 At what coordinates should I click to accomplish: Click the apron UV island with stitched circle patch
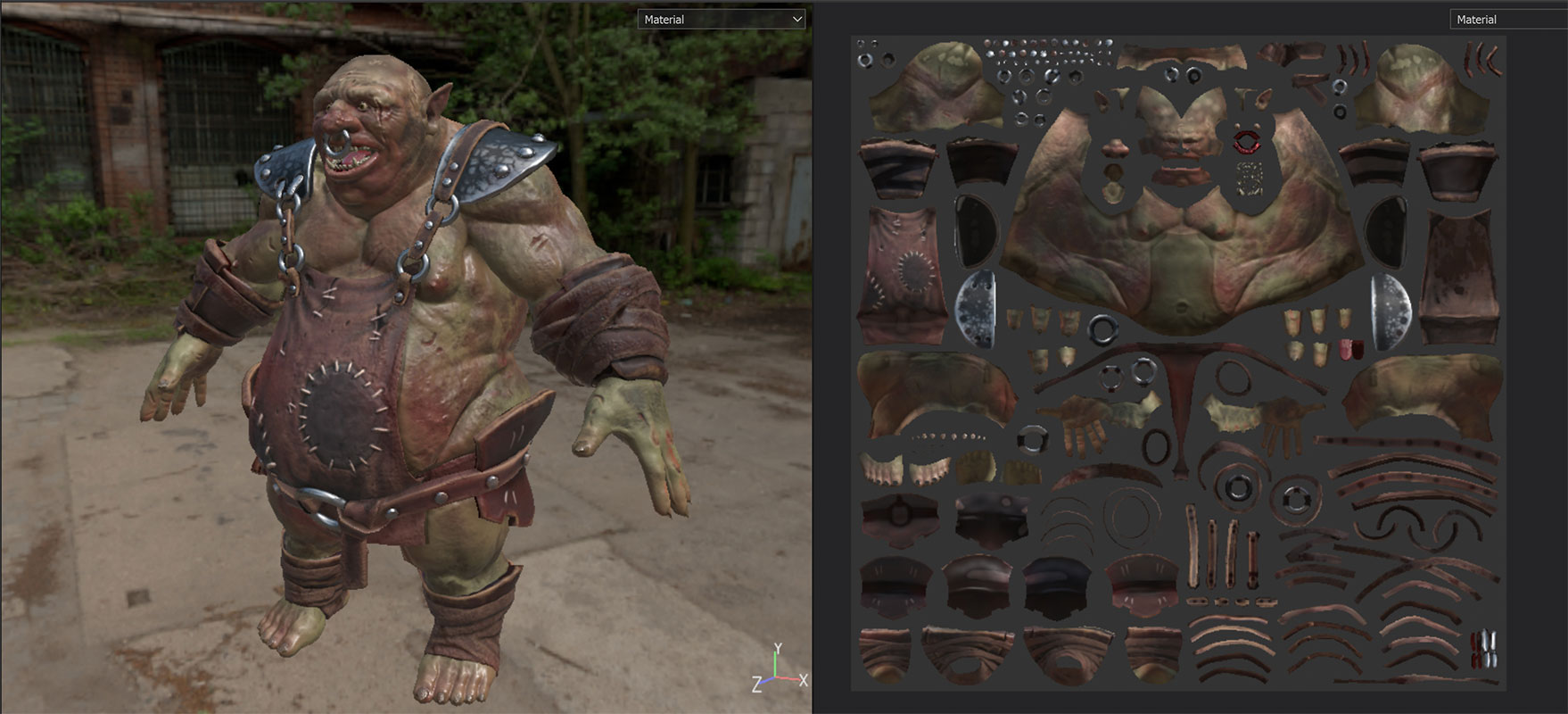coord(902,275)
